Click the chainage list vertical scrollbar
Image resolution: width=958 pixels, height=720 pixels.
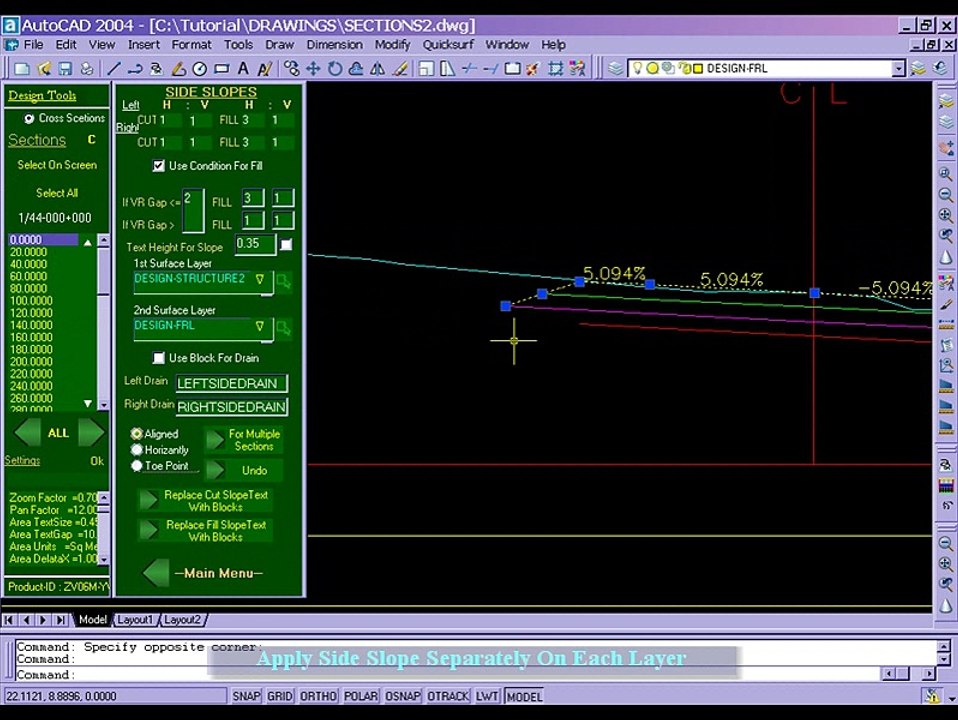[x=103, y=322]
